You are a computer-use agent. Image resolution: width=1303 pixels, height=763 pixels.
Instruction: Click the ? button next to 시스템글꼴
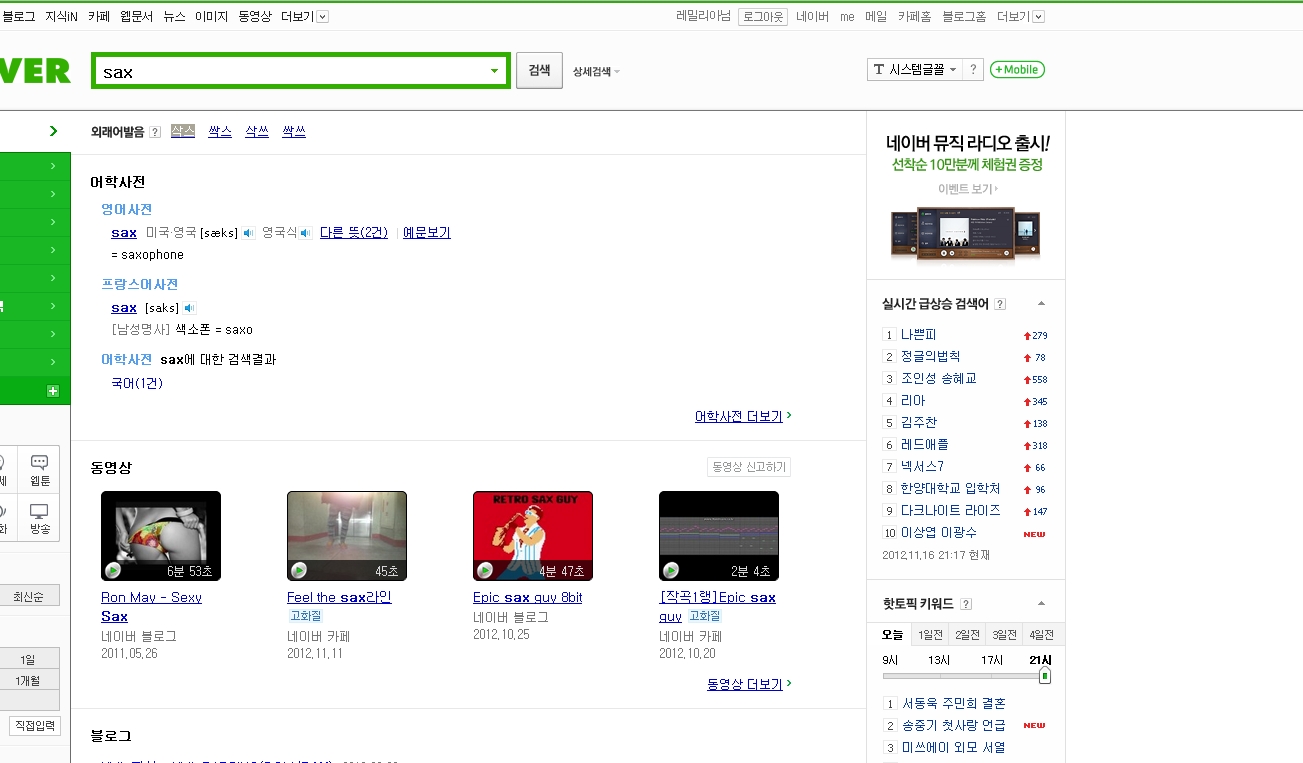(x=974, y=69)
